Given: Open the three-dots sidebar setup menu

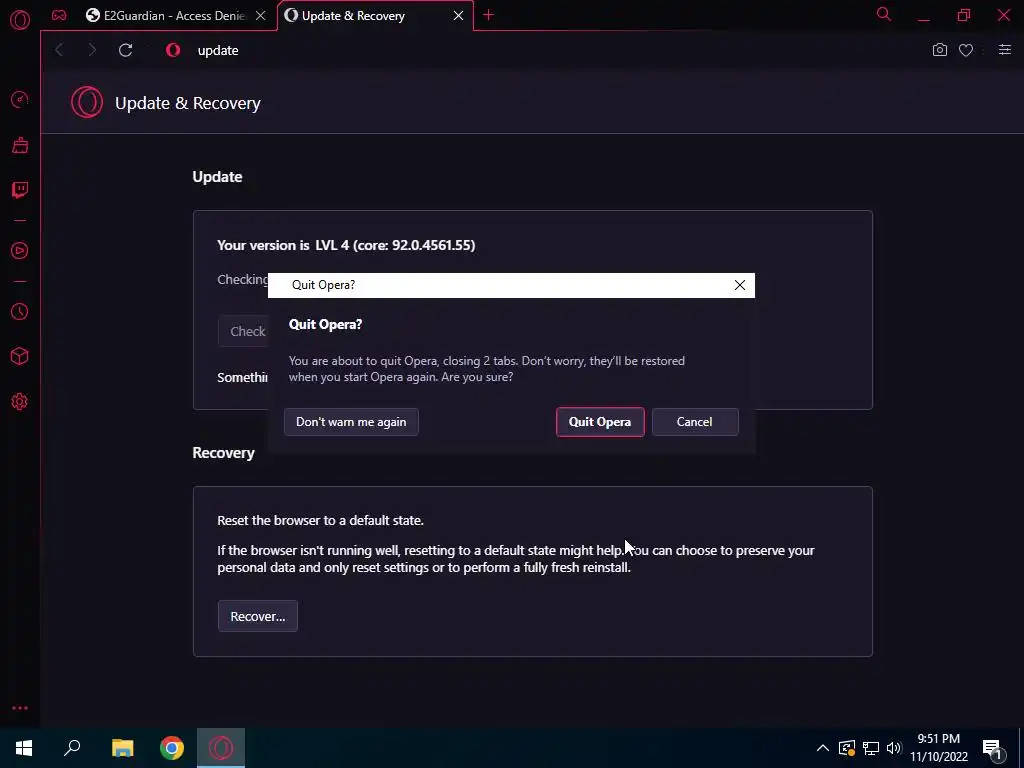Looking at the screenshot, I should coord(20,708).
